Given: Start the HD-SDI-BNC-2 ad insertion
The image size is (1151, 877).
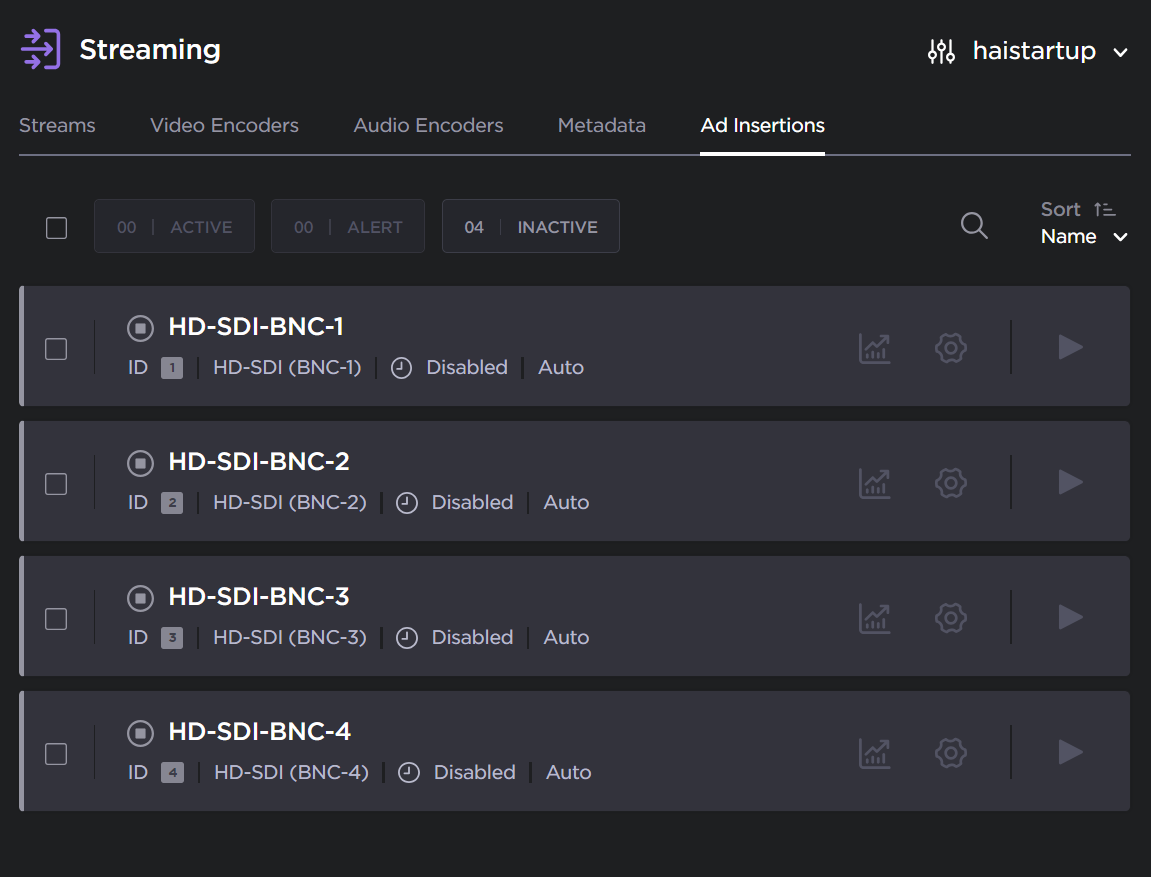Looking at the screenshot, I should click(x=1070, y=482).
